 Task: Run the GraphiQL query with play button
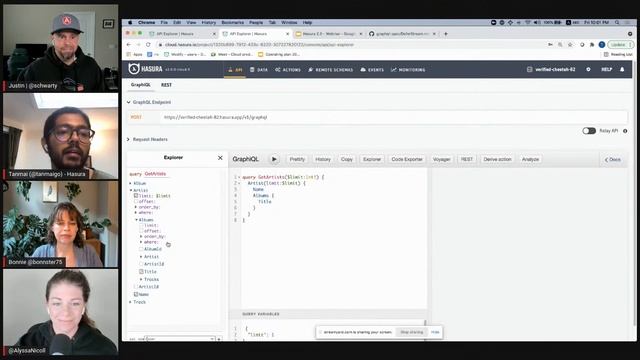pos(274,159)
